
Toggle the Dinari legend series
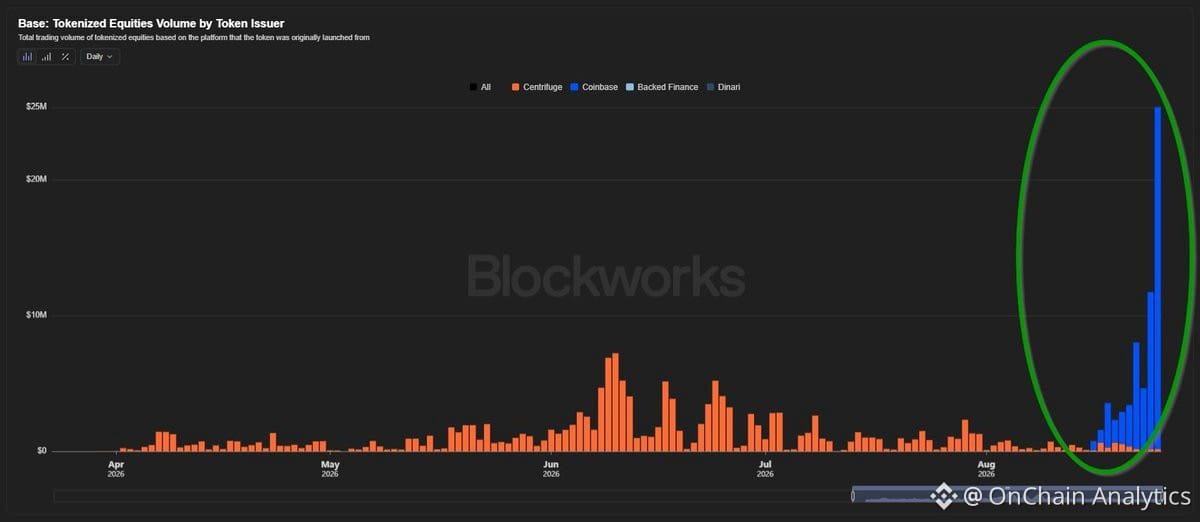tap(723, 87)
